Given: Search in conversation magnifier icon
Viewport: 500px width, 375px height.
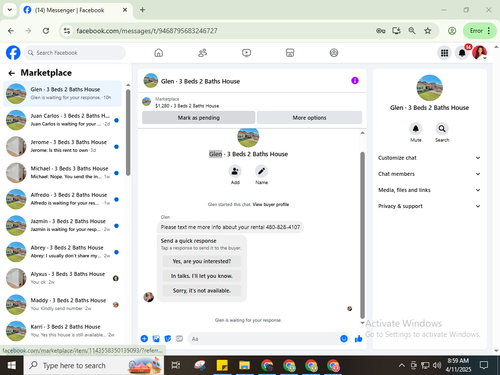Looking at the screenshot, I should coord(442,129).
